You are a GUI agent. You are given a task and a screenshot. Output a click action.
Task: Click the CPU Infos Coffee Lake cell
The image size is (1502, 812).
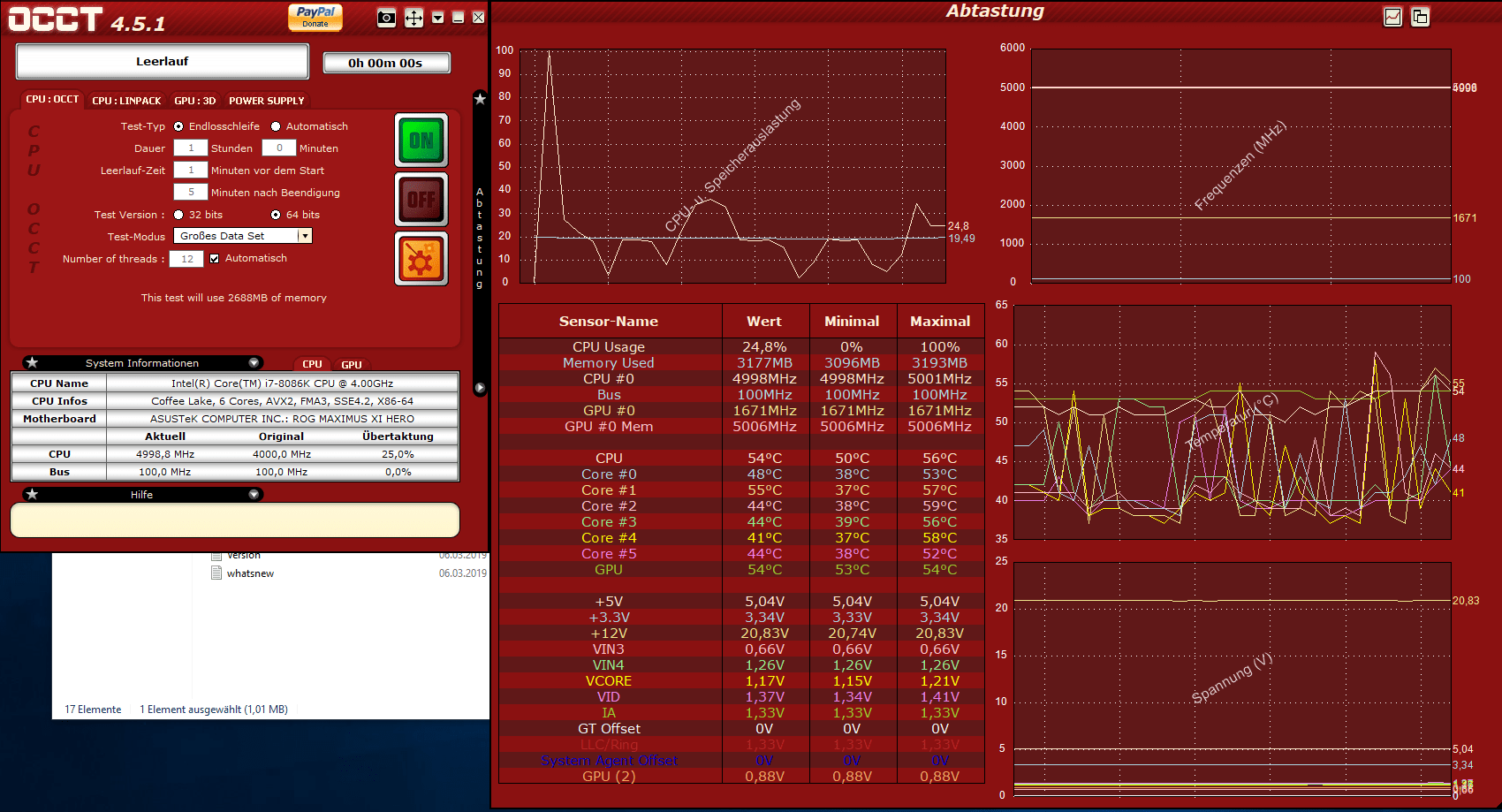pyautogui.click(x=282, y=401)
